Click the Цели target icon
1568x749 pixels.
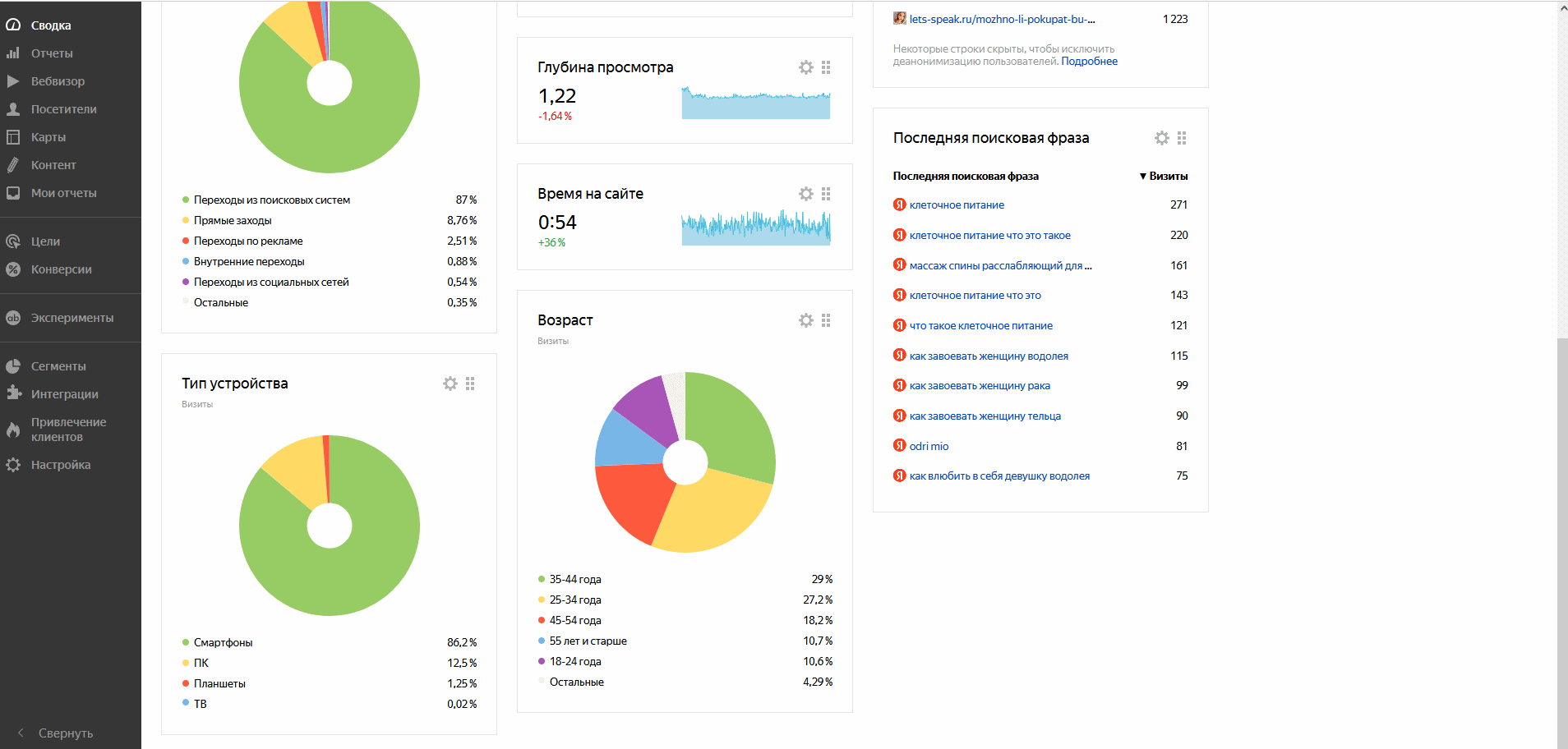point(13,241)
